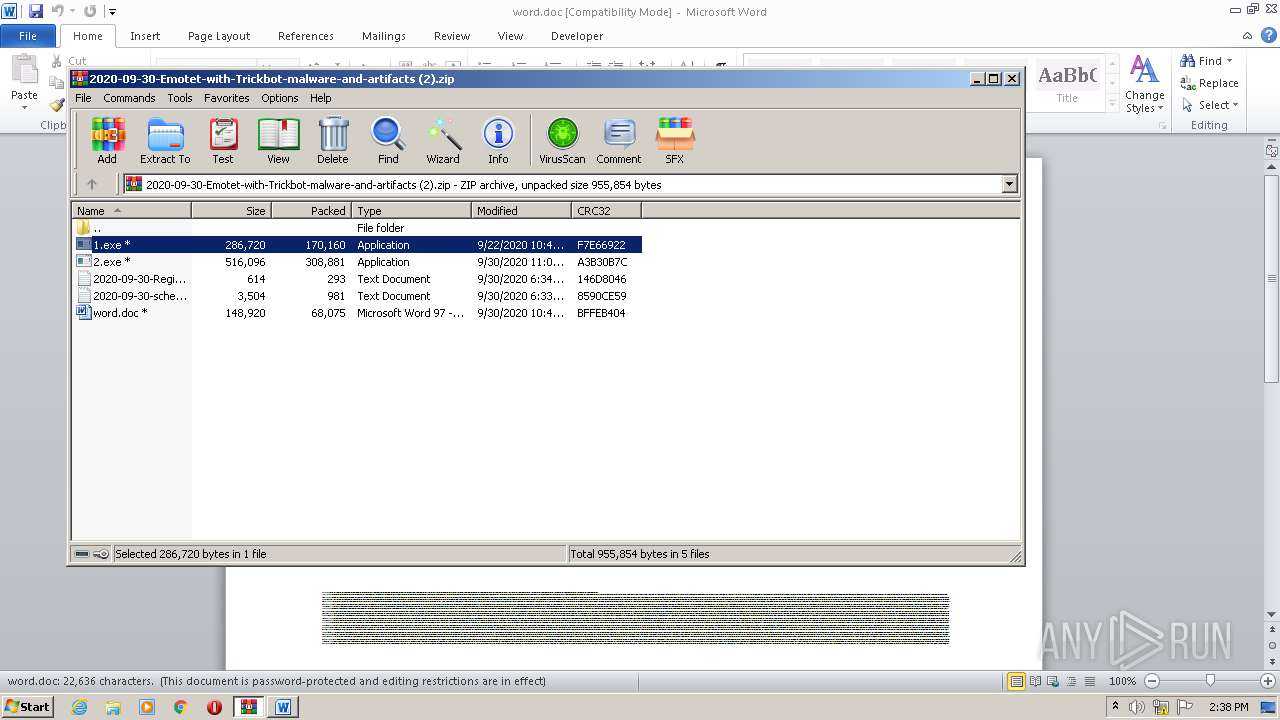Select the parent folder '..' entry
Screen dimensions: 1280x720
(x=357, y=228)
